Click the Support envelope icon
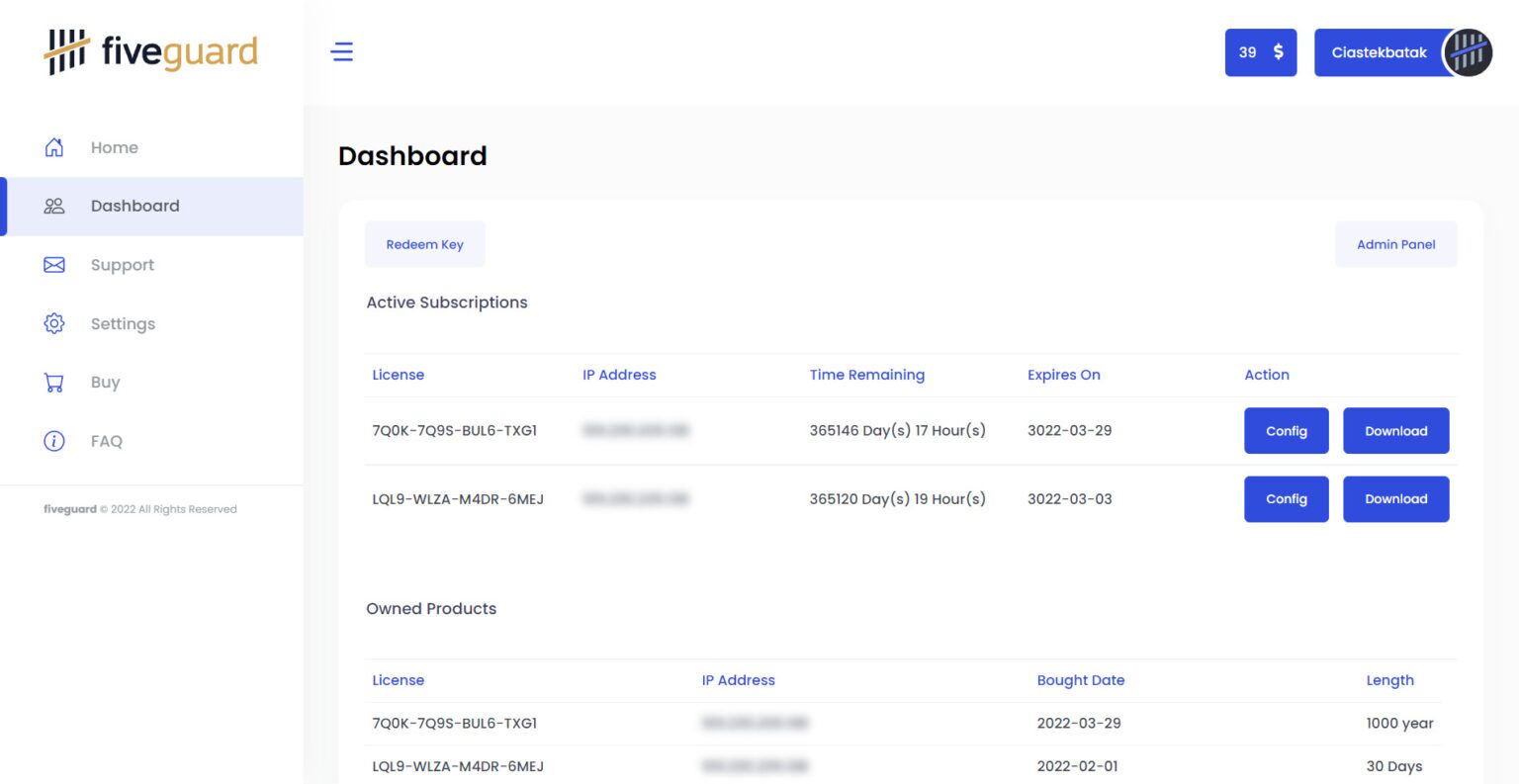The height and width of the screenshot is (784, 1519). 54,265
